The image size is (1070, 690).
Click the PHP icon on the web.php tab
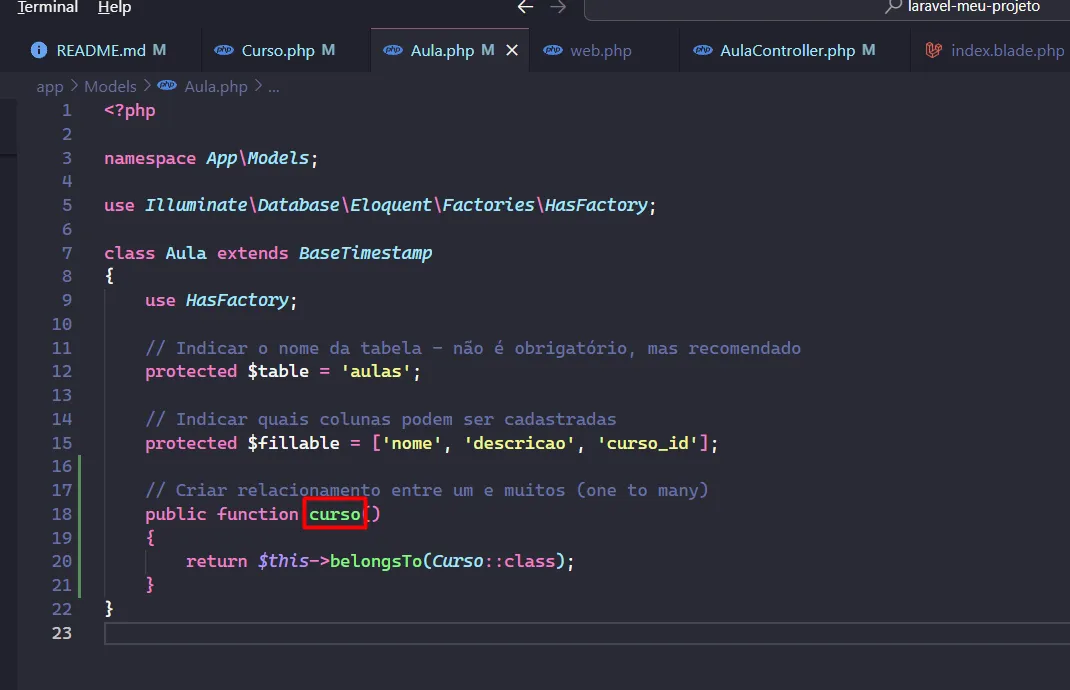pos(553,50)
